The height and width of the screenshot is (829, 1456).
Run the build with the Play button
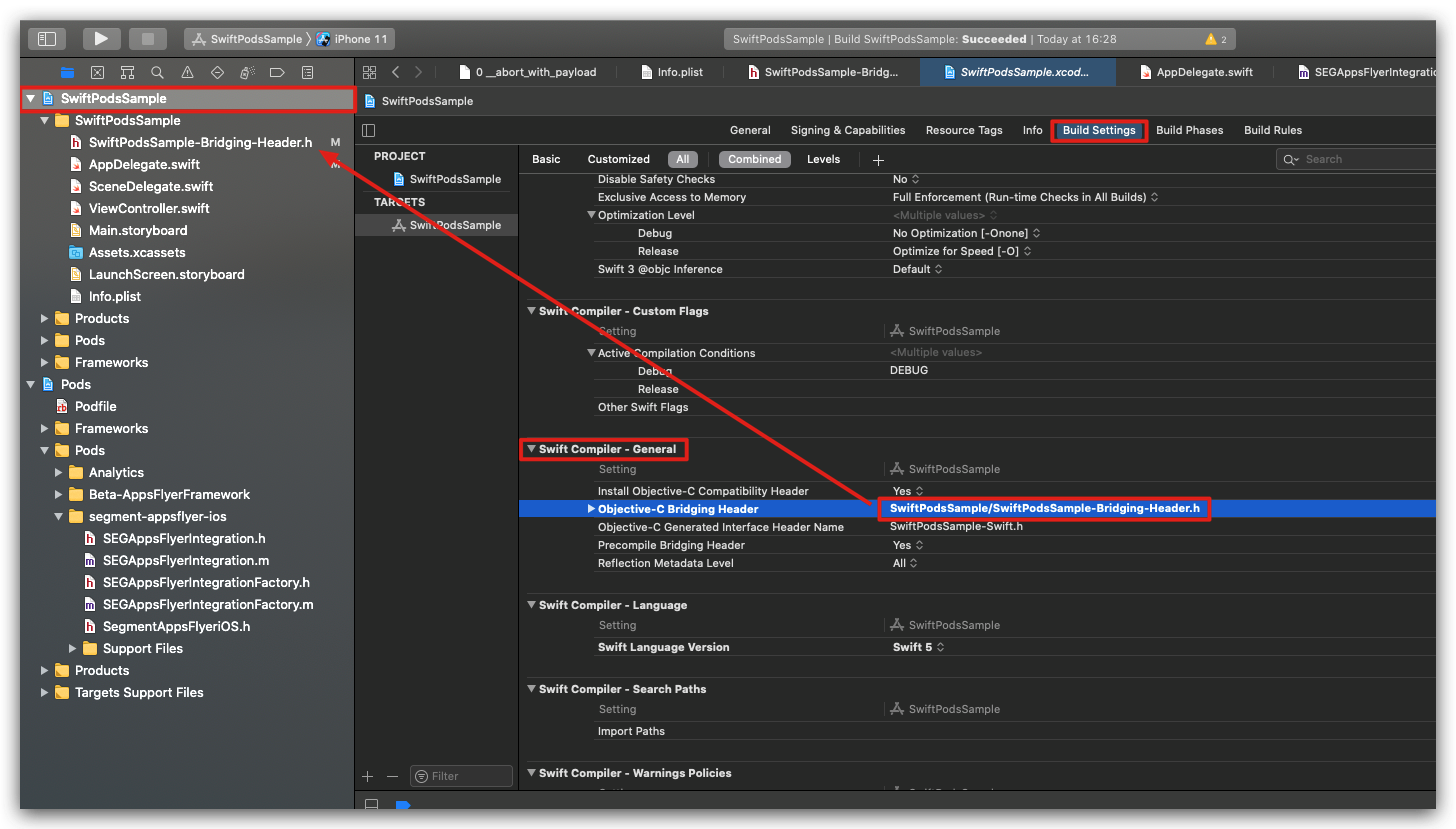point(101,39)
